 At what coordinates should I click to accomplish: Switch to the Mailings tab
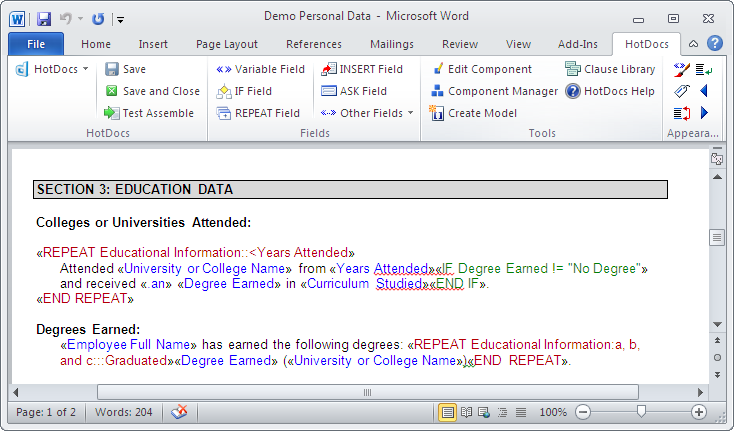coord(392,44)
